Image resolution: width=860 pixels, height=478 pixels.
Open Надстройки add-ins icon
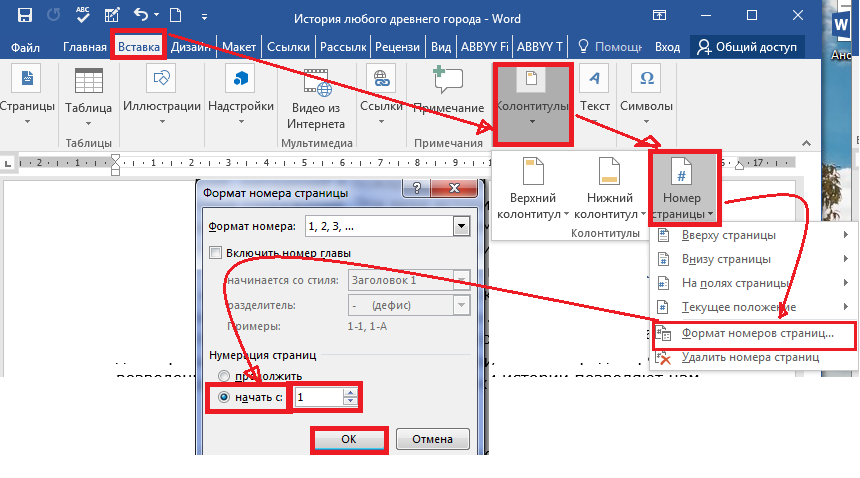(240, 80)
